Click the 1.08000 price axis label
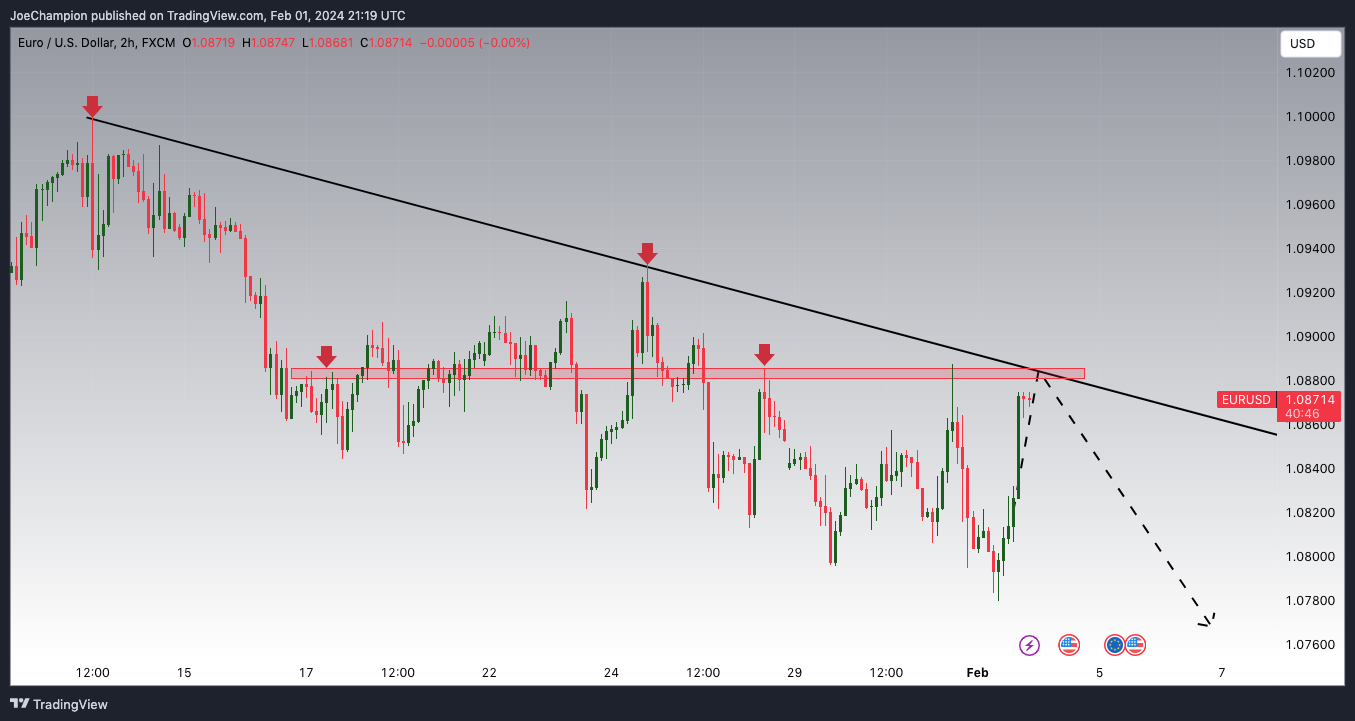1355x721 pixels. (x=1310, y=557)
